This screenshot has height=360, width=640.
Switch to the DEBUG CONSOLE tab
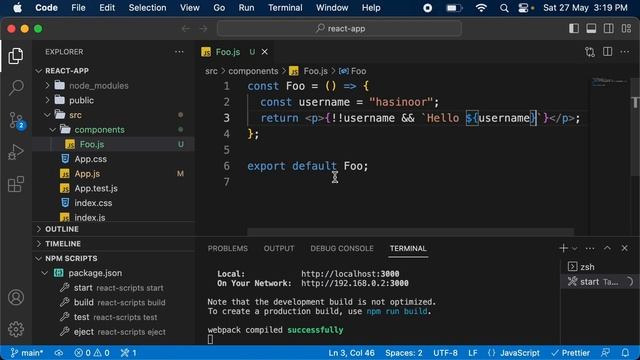342,249
